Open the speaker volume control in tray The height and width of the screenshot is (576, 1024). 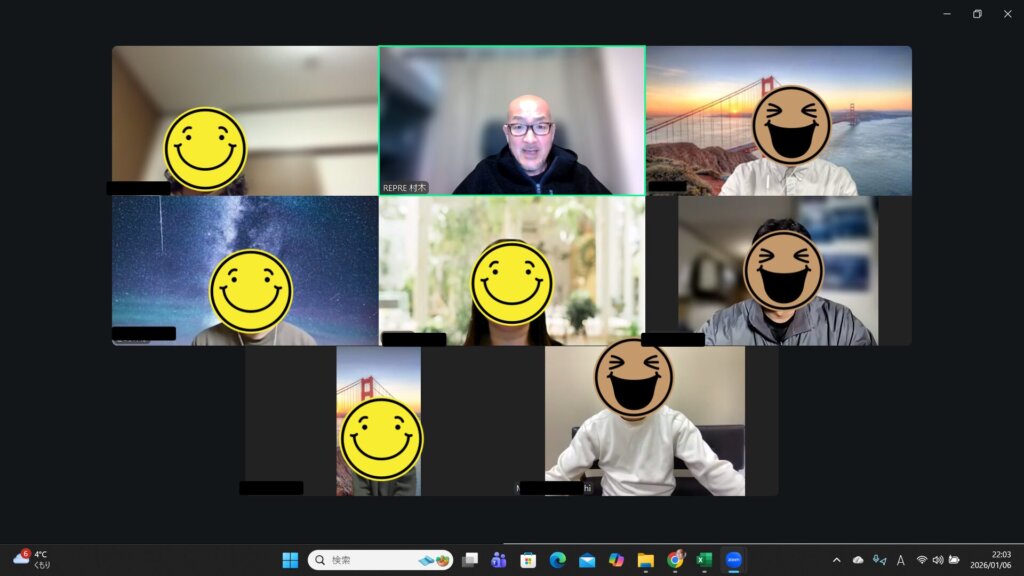(938, 560)
